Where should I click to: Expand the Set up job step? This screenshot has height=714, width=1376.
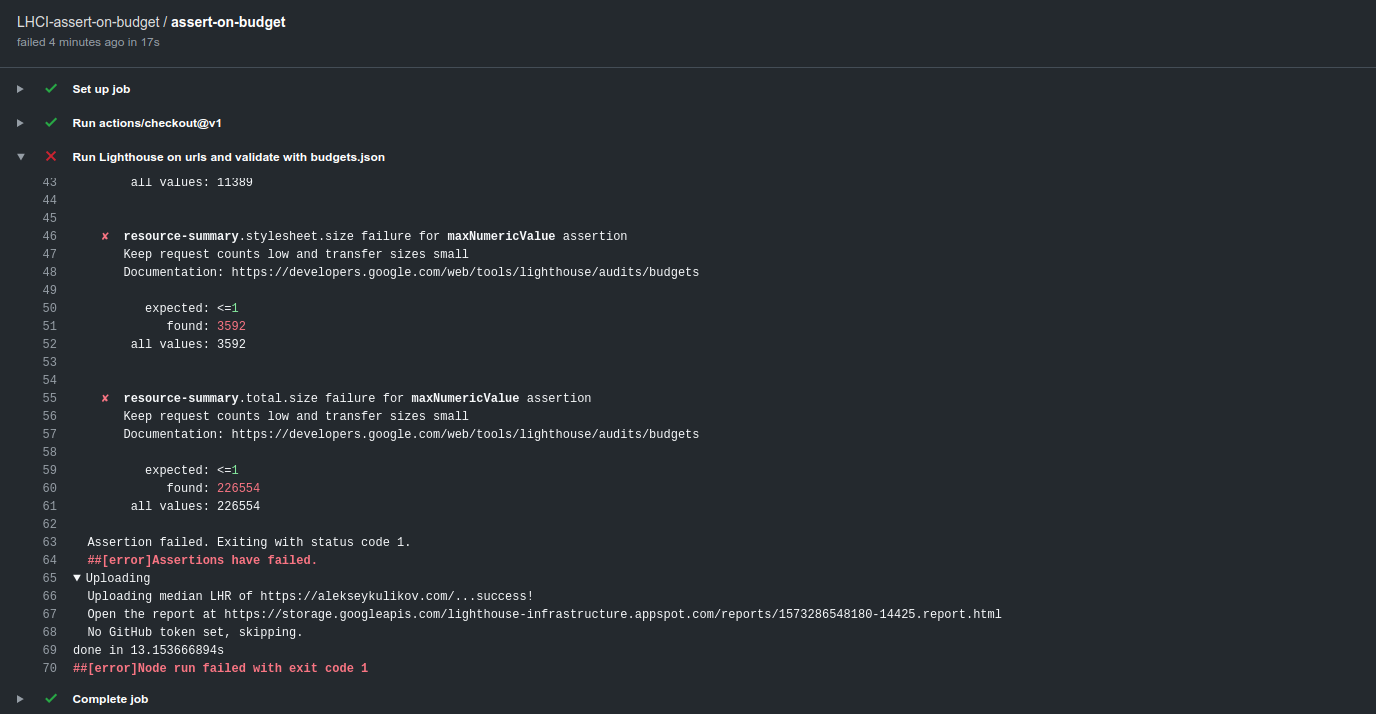click(x=20, y=89)
